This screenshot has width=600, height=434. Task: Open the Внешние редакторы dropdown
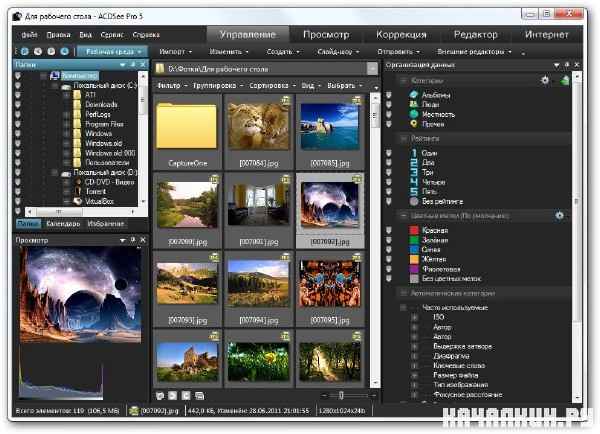[474, 51]
